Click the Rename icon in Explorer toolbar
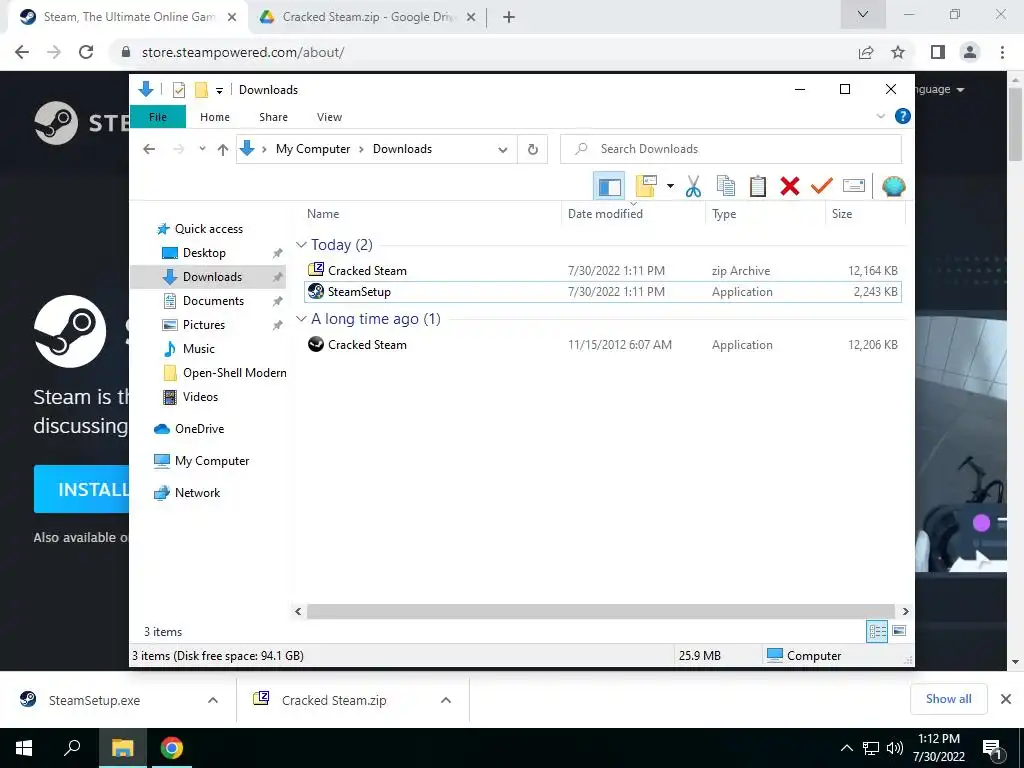The height and width of the screenshot is (768, 1024). [854, 186]
